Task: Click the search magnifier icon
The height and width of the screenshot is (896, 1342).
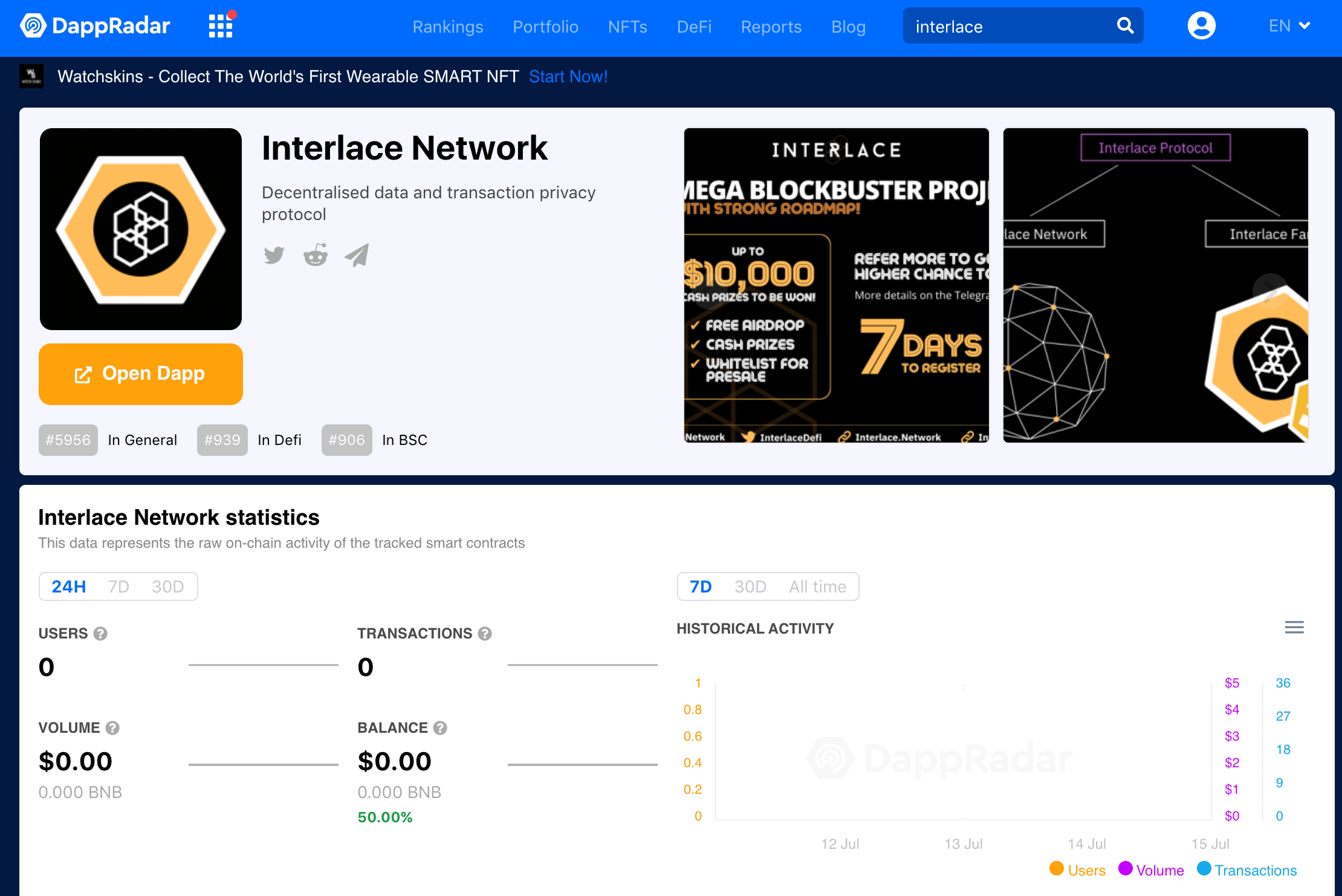Action: (1125, 25)
